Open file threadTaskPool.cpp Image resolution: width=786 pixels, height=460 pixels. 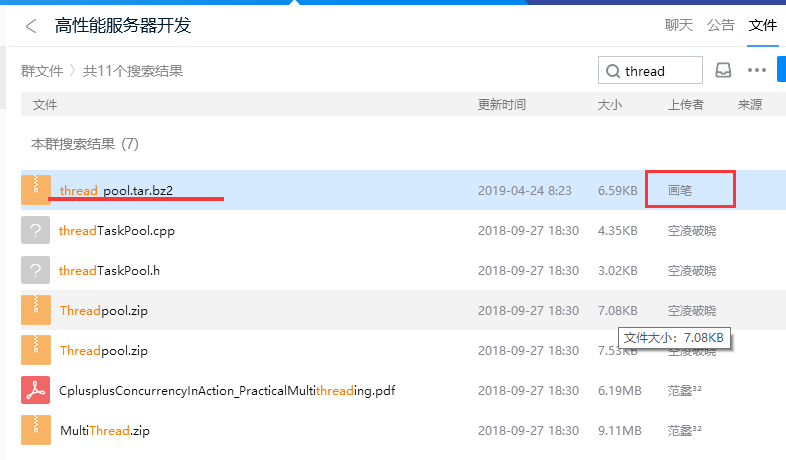point(117,231)
